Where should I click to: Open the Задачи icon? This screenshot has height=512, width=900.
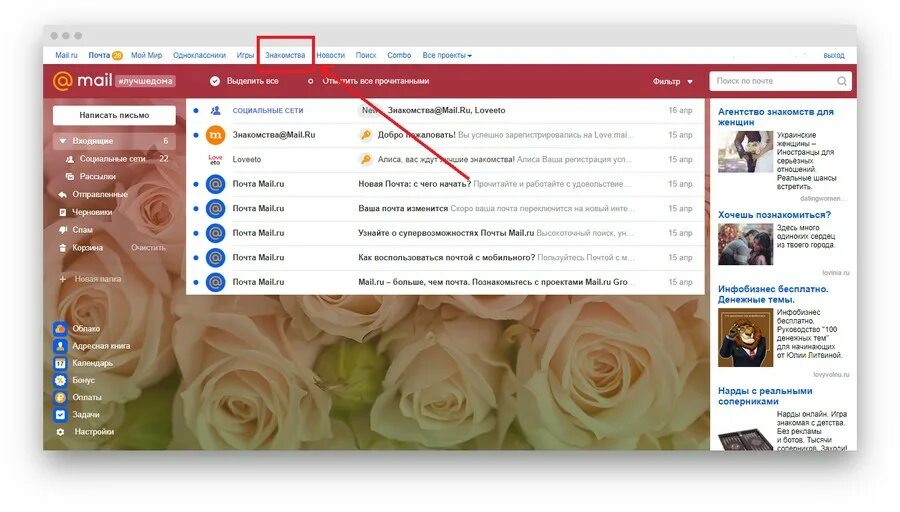(60, 414)
